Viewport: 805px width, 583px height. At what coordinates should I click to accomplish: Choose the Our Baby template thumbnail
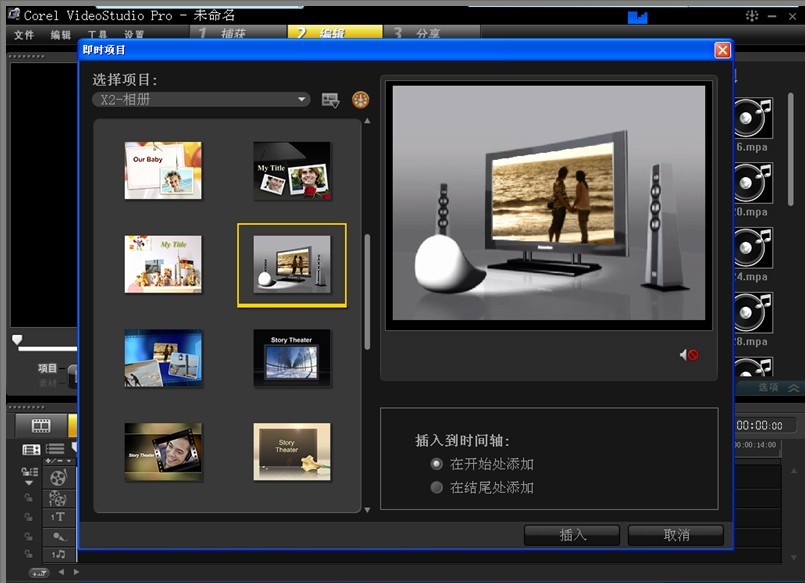click(x=163, y=170)
